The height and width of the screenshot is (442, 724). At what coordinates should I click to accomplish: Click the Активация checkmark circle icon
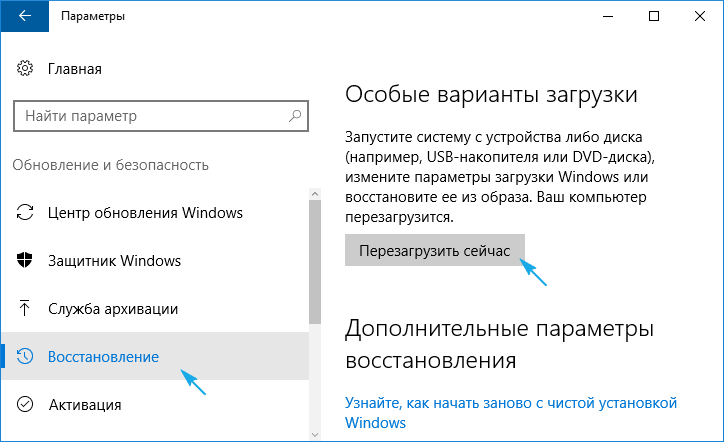[x=26, y=405]
